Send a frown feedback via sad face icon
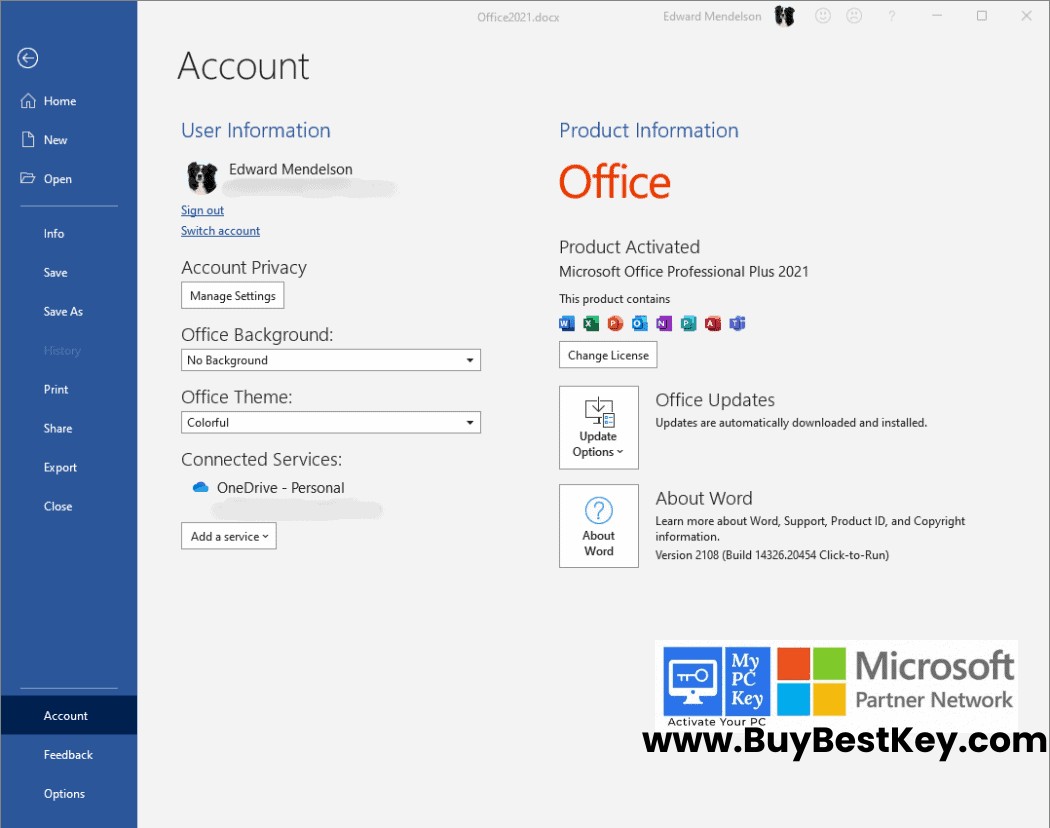The image size is (1050, 828). tap(854, 16)
